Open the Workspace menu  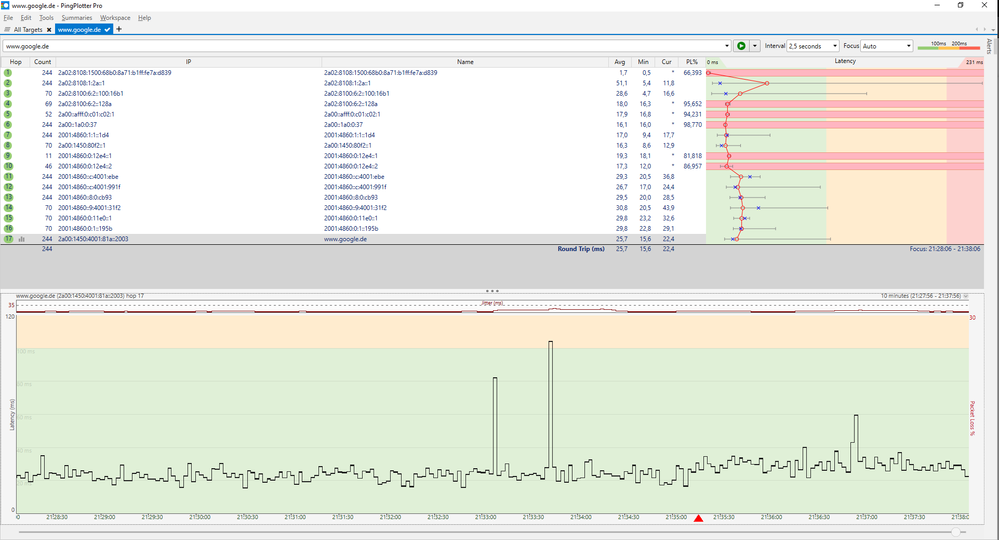[115, 18]
